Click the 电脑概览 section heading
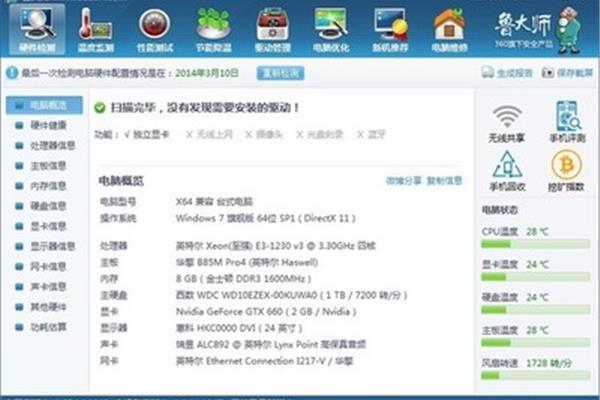 click(x=121, y=181)
